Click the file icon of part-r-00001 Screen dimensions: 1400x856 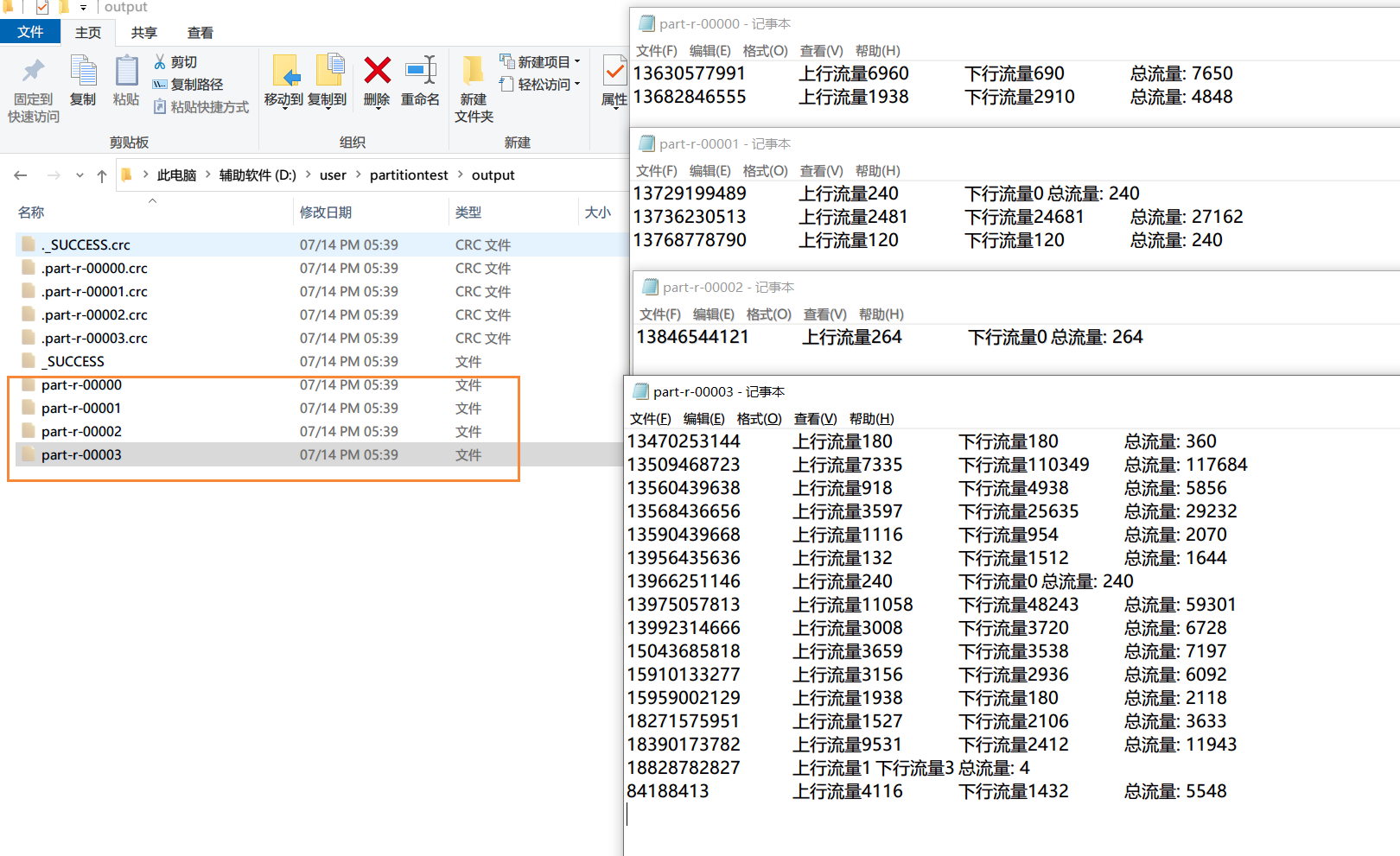(29, 408)
